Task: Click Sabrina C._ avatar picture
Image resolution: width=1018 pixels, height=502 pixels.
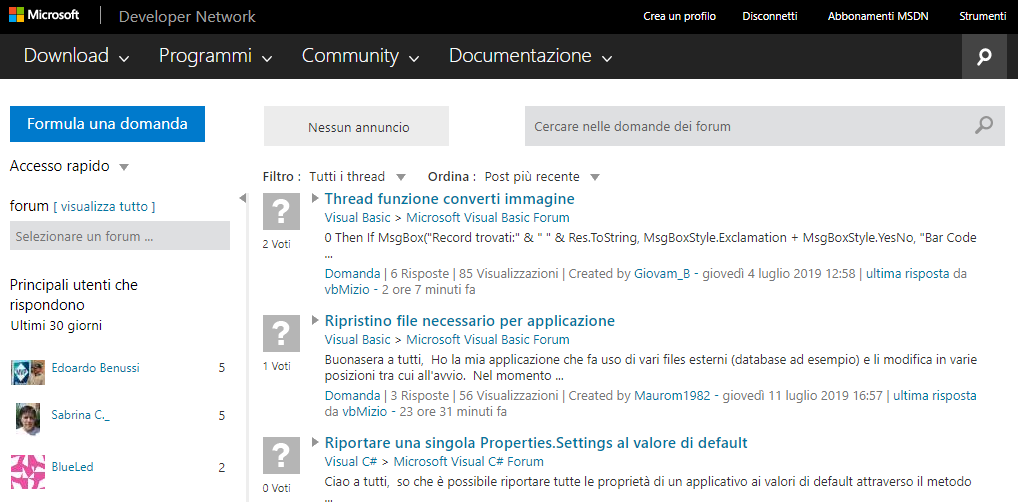Action: pos(28,419)
